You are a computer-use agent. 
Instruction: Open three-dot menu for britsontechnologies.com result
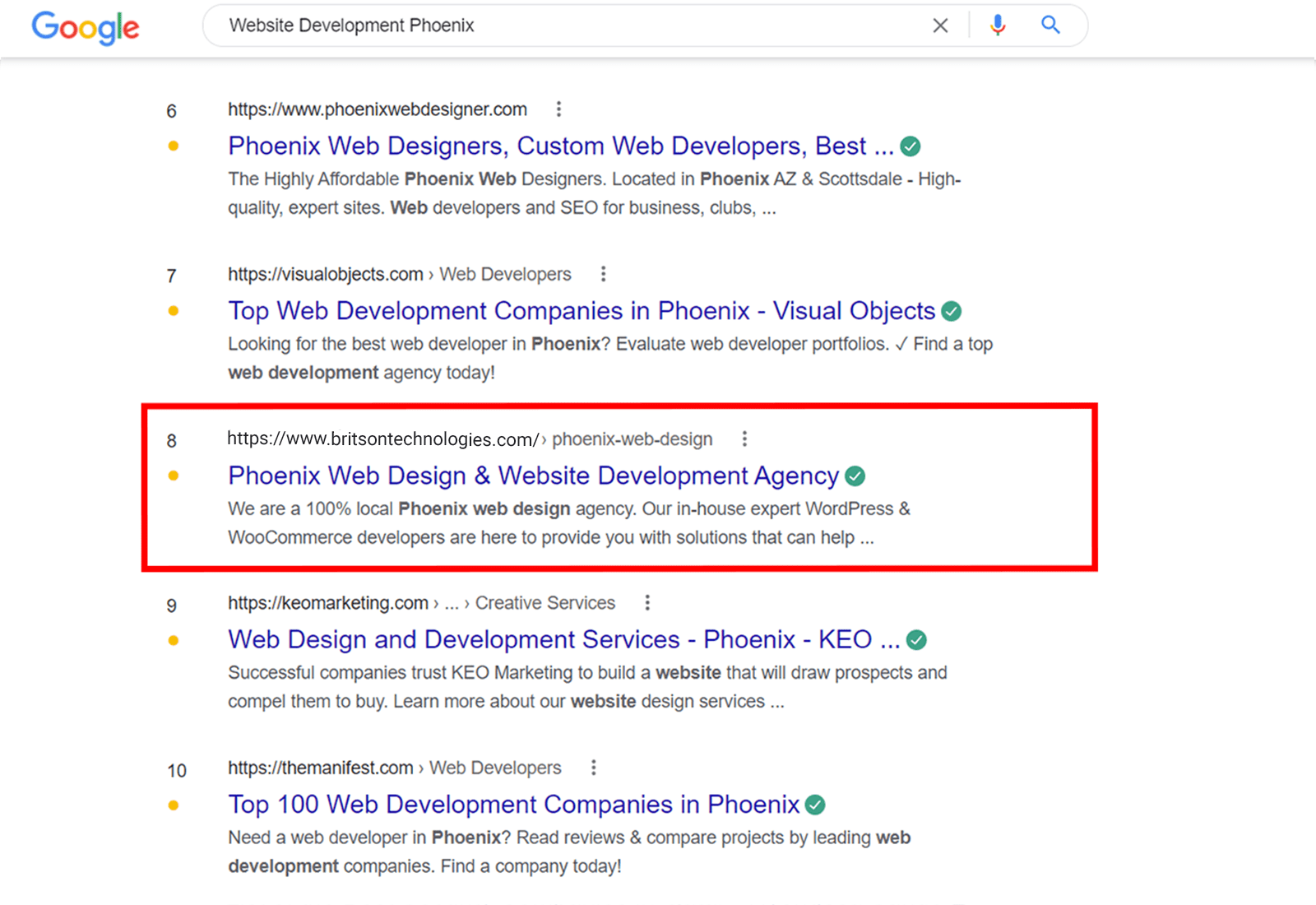[x=744, y=439]
